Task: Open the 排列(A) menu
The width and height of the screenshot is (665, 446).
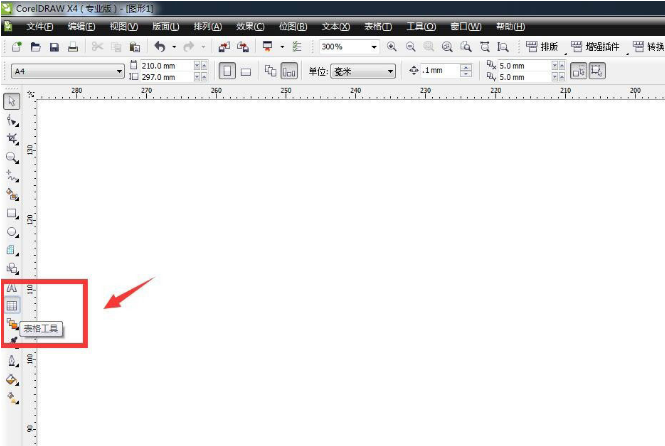Action: coord(208,27)
